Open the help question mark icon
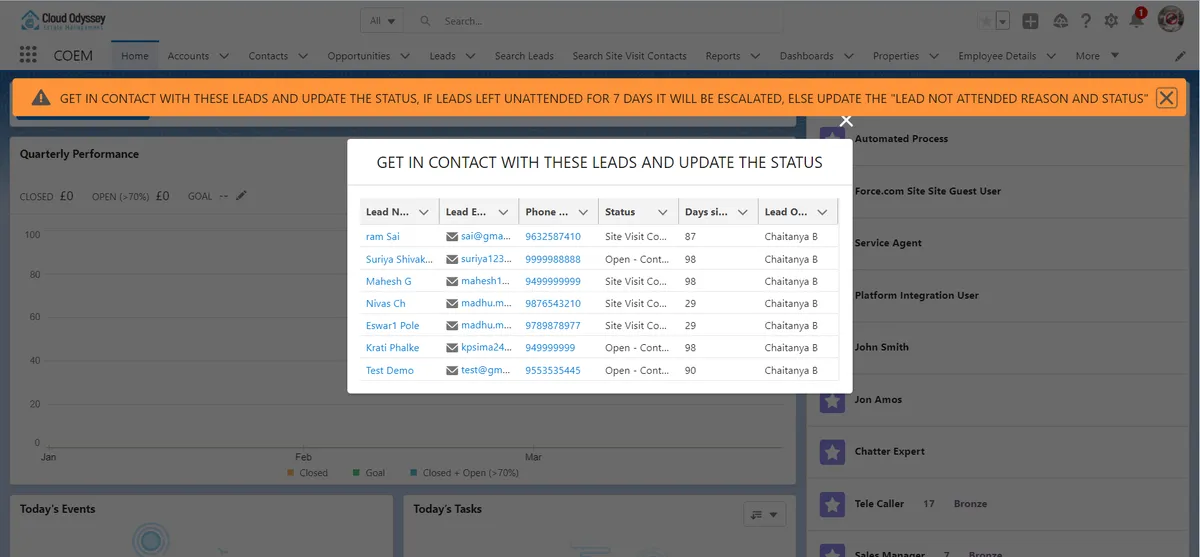This screenshot has width=1200, height=557. (x=1086, y=21)
